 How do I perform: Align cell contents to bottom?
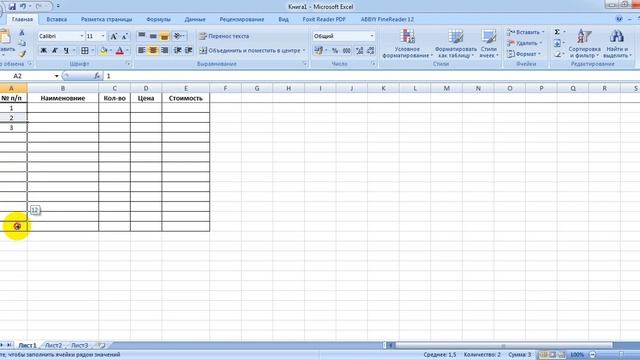point(164,36)
